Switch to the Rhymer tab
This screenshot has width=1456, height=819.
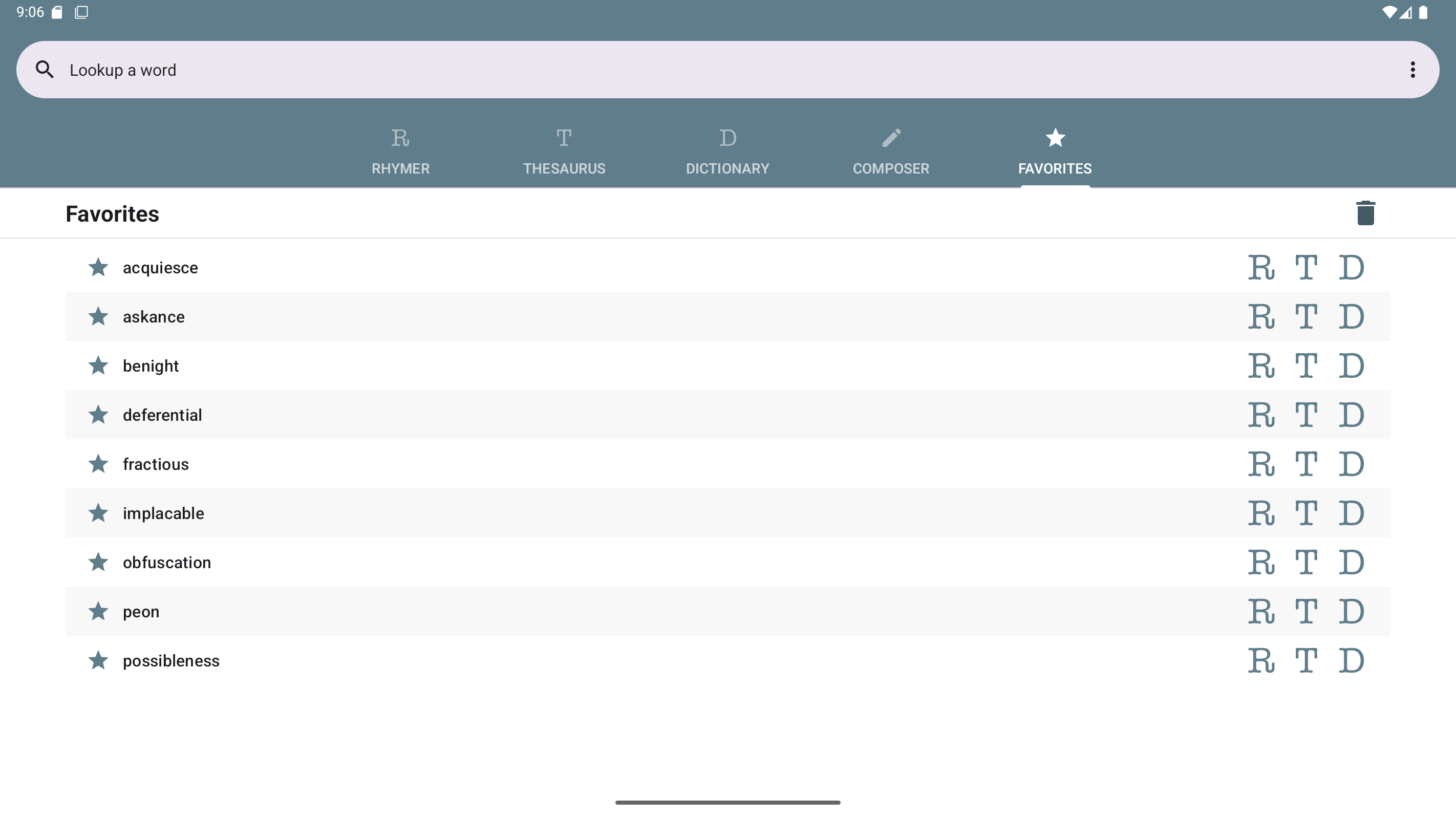(x=401, y=152)
